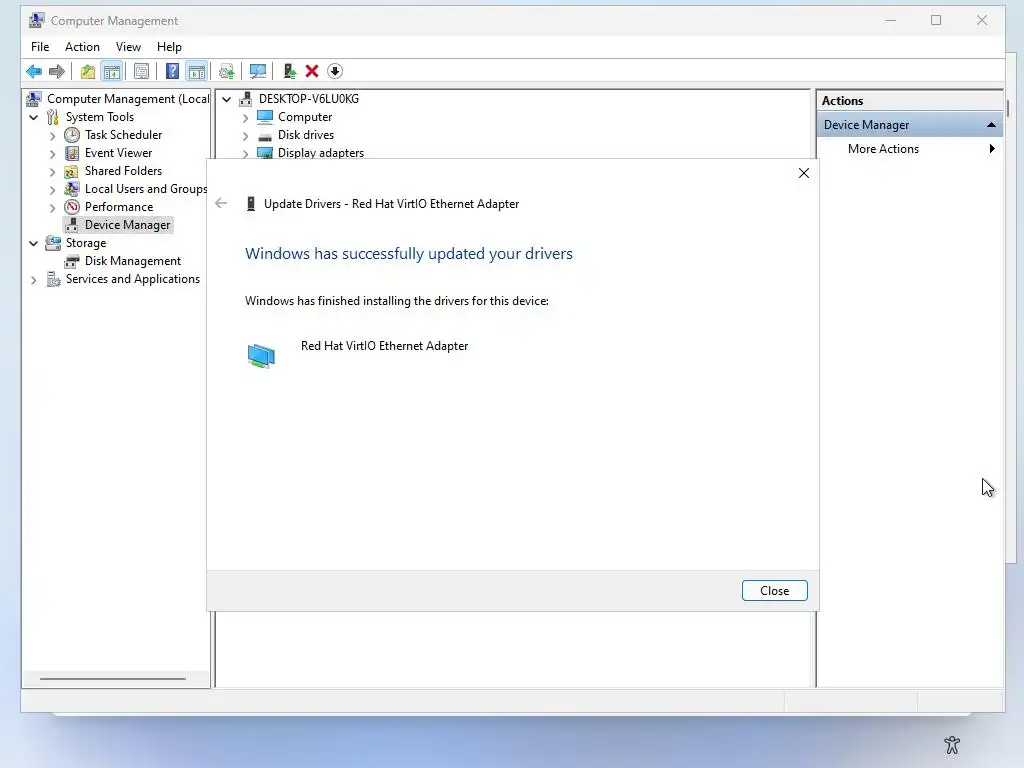1024x768 pixels.
Task: Open the Help menu
Action: pos(169,47)
